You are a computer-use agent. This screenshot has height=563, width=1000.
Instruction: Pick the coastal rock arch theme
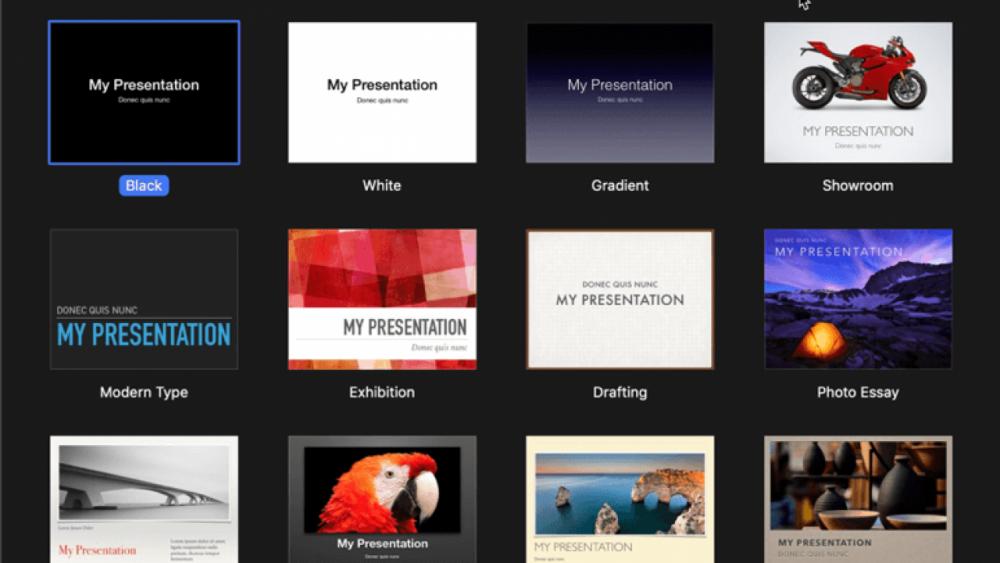coord(620,499)
